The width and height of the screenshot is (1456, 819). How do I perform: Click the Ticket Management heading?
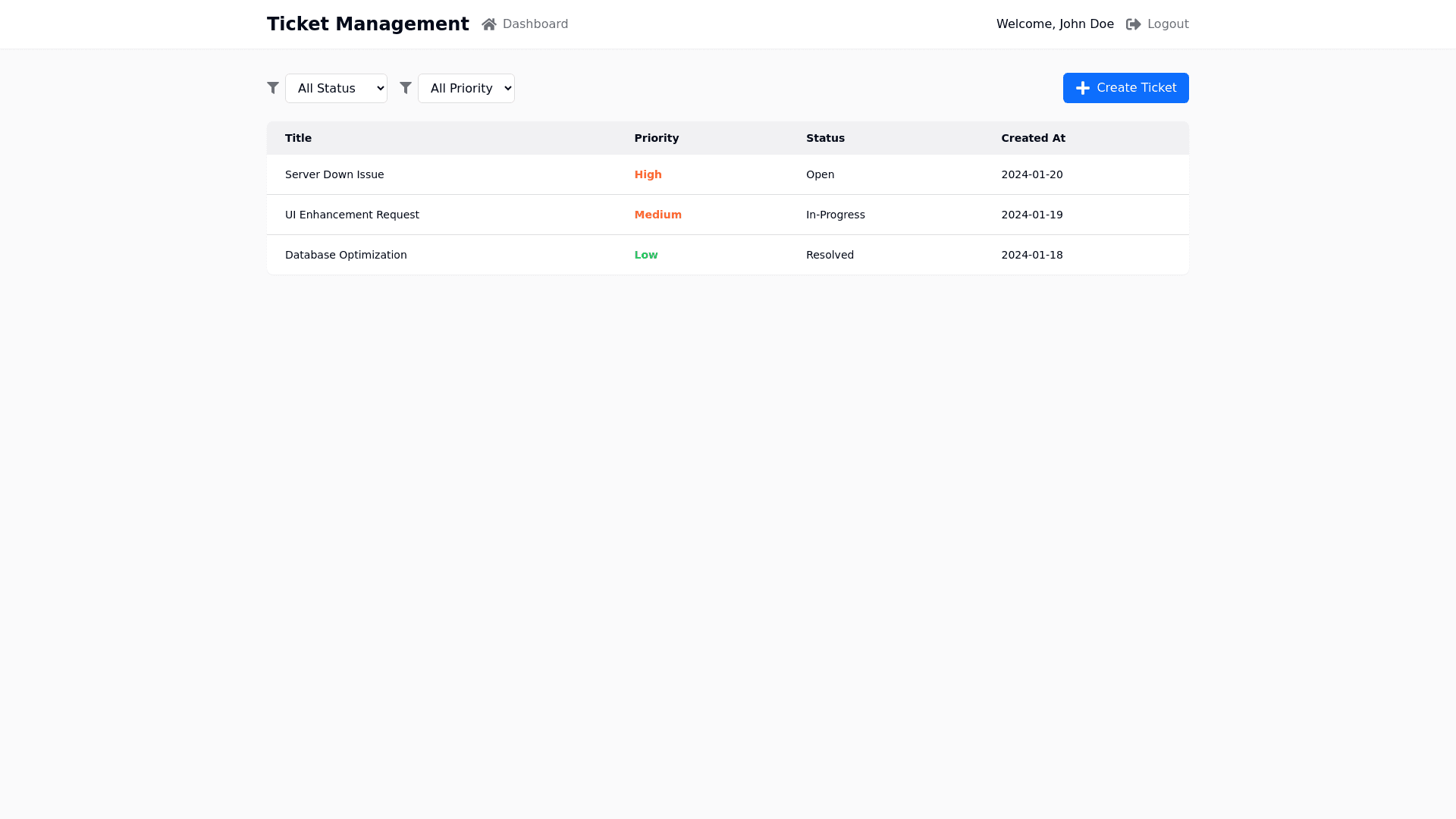click(368, 24)
